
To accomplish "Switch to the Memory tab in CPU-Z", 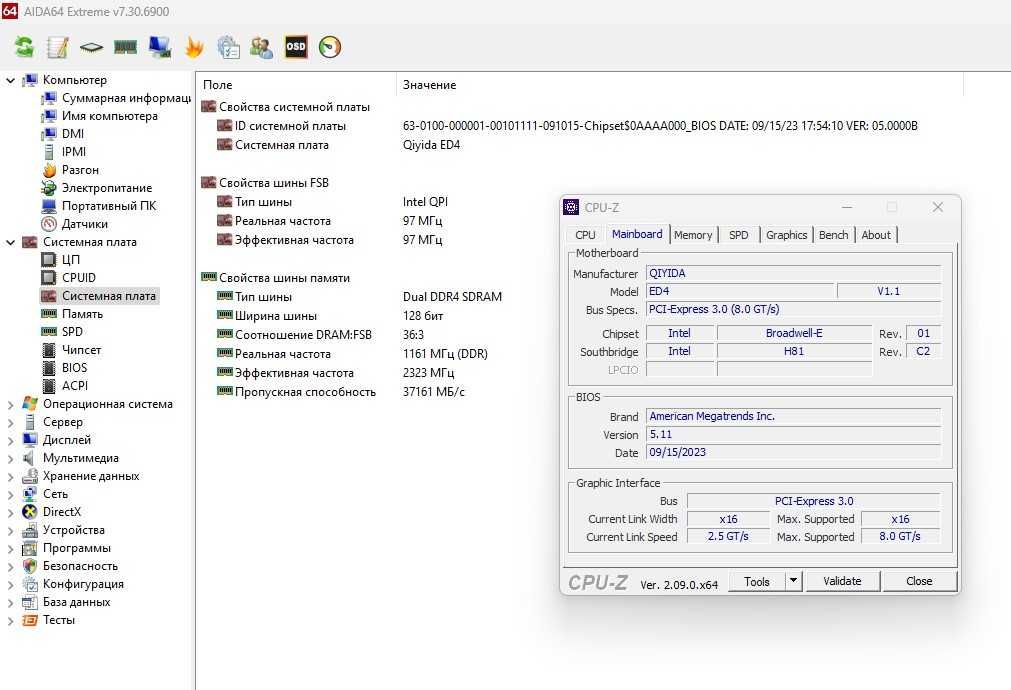I will coord(693,235).
